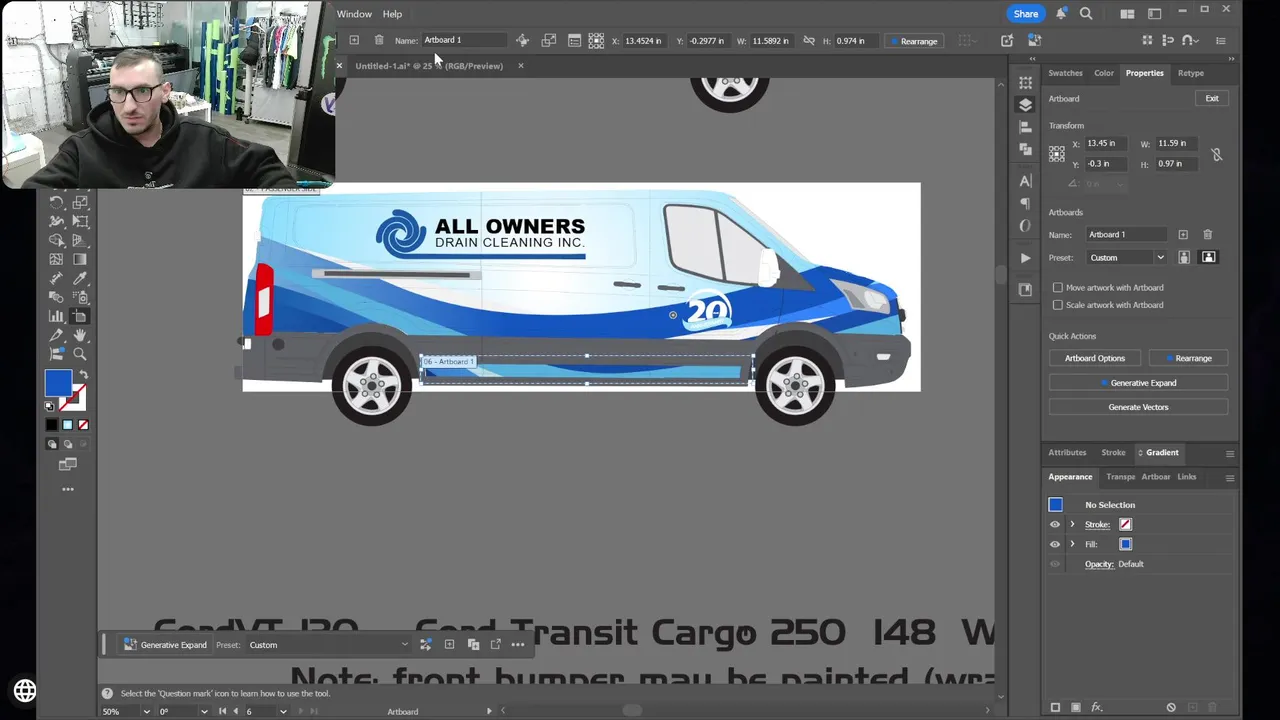This screenshot has width=1280, height=720.
Task: Select the Perspective Grid tool
Action: pos(80,240)
